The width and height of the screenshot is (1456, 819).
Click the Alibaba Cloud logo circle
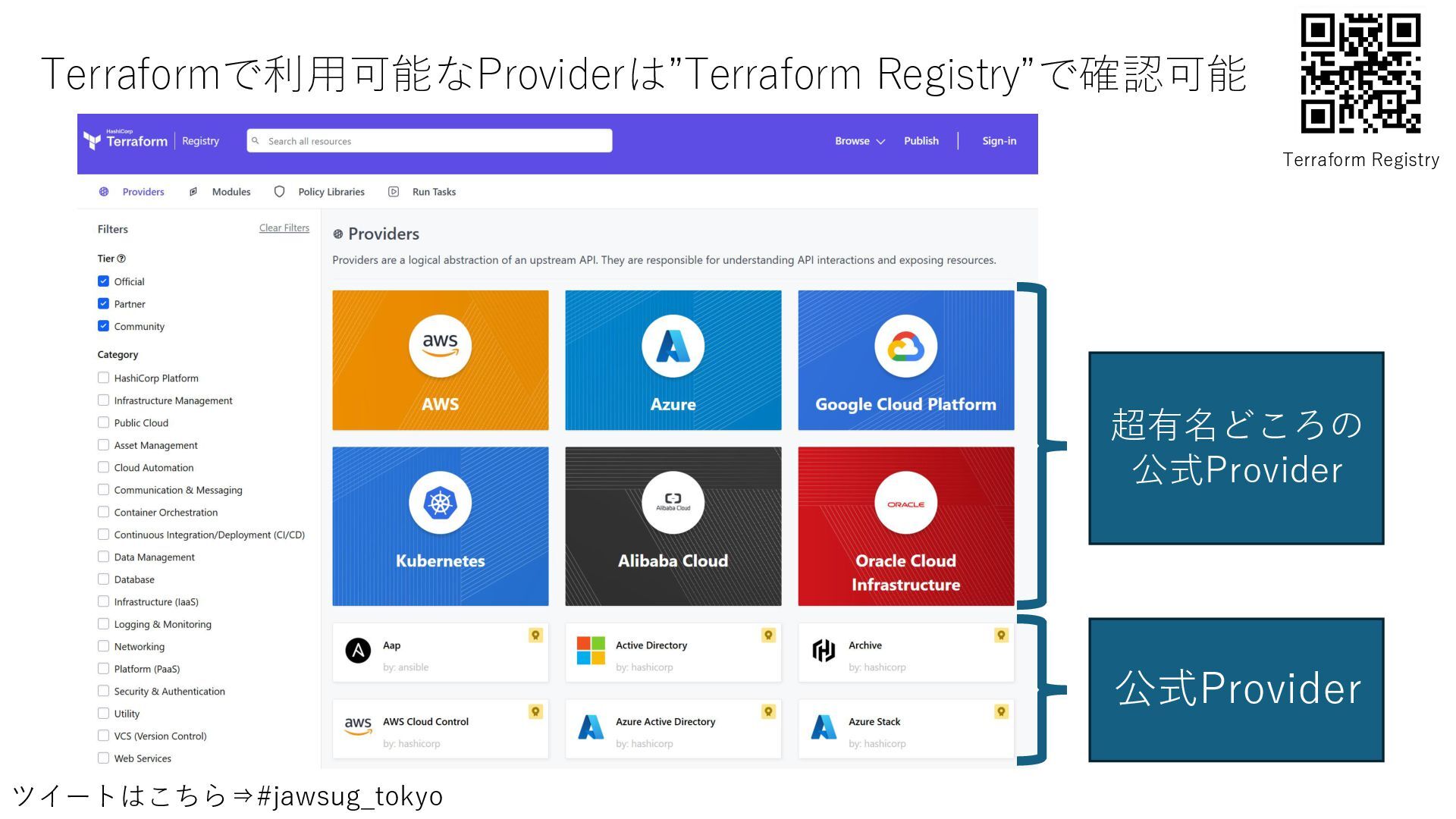[673, 503]
